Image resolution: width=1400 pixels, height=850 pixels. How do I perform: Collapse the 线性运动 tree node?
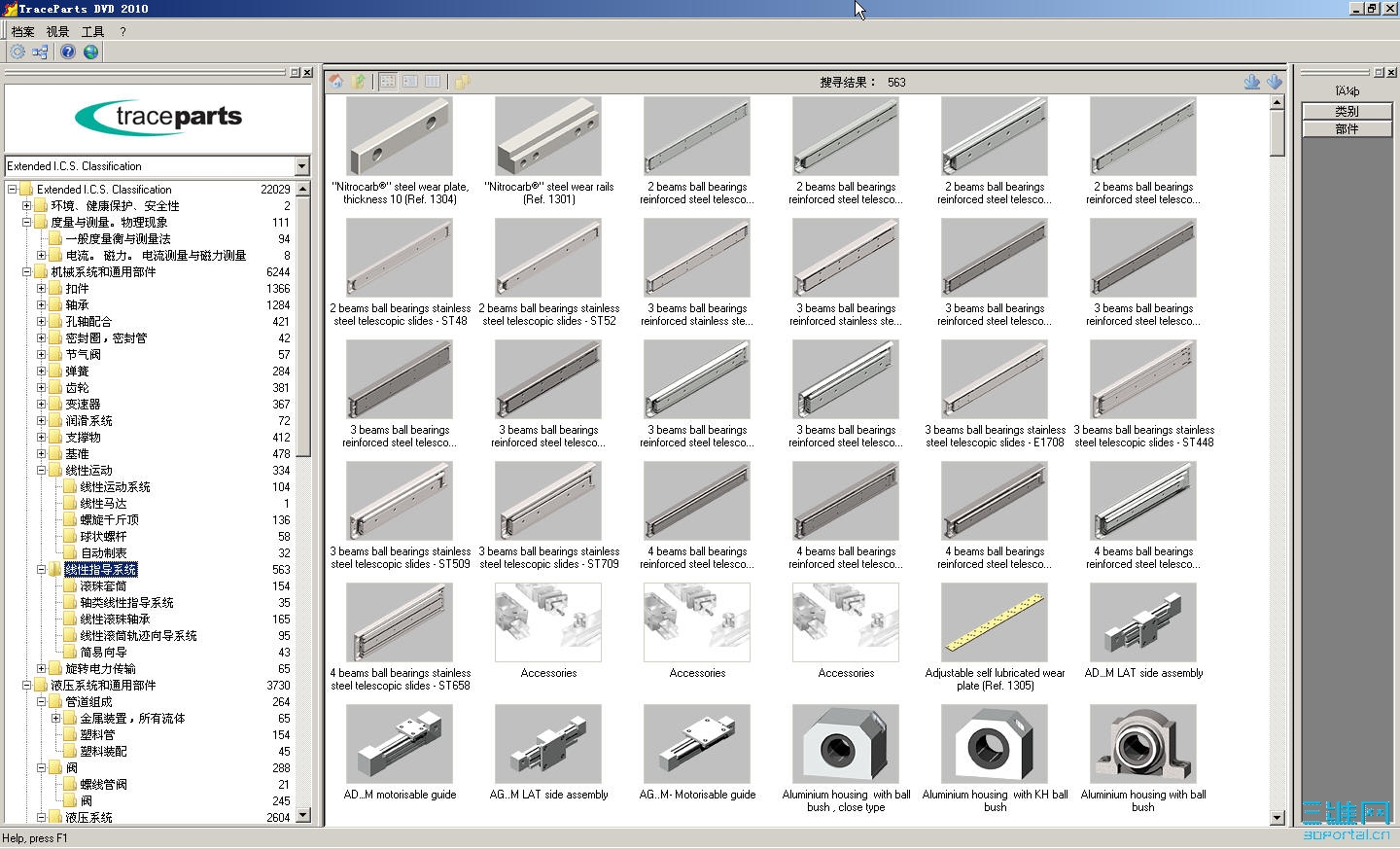point(42,471)
